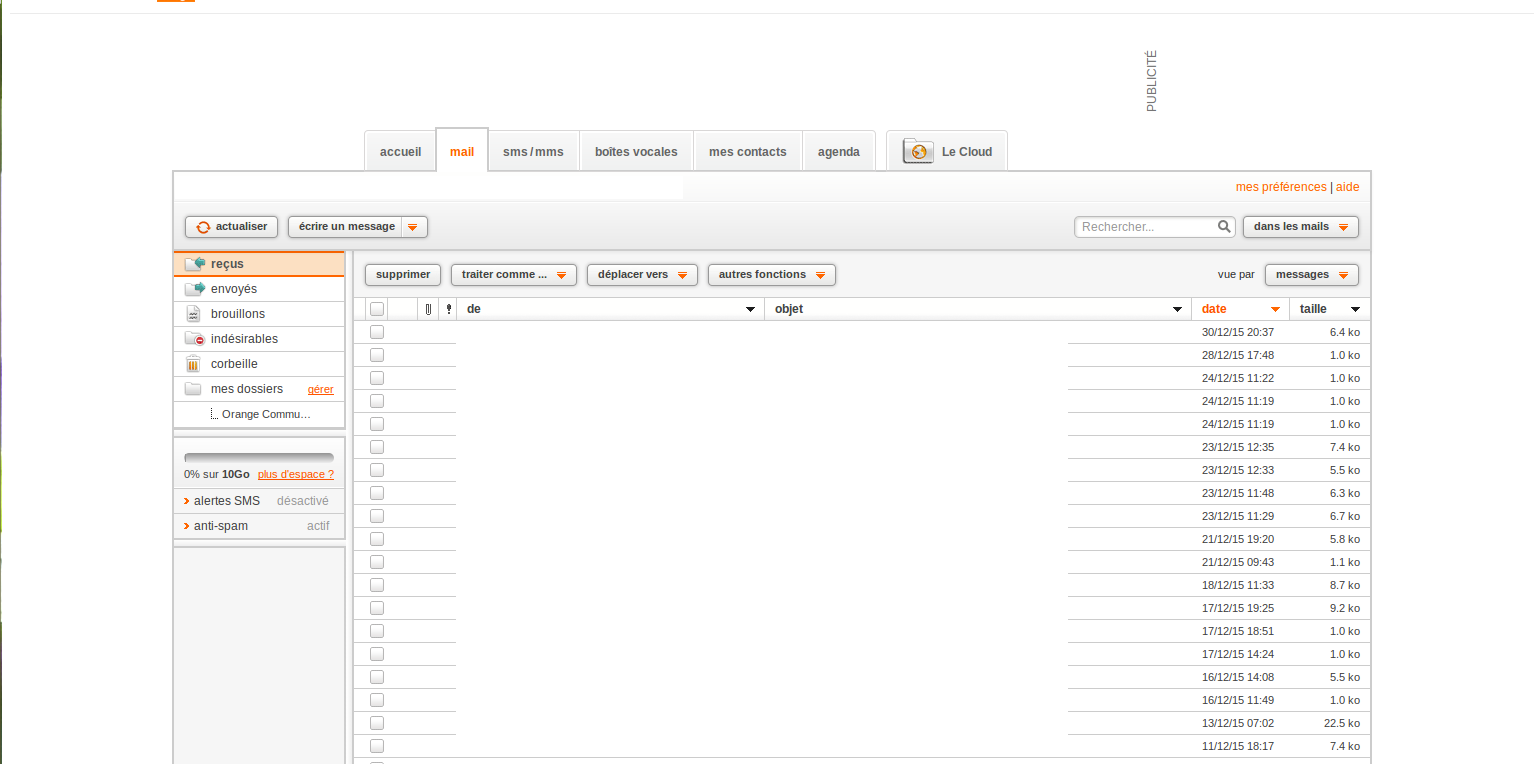
Task: Tick the message dated 18/12/15 11:33
Action: (377, 585)
